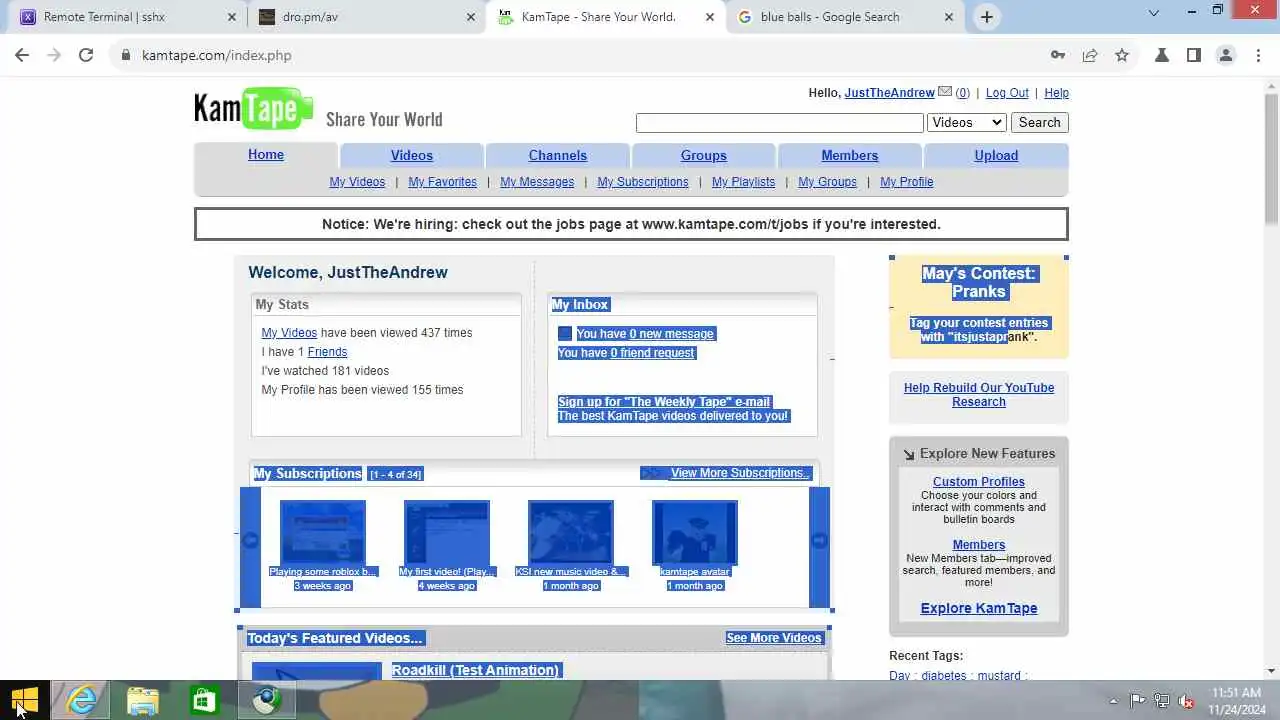1280x720 pixels.
Task: Open My Groups link
Action: (827, 182)
